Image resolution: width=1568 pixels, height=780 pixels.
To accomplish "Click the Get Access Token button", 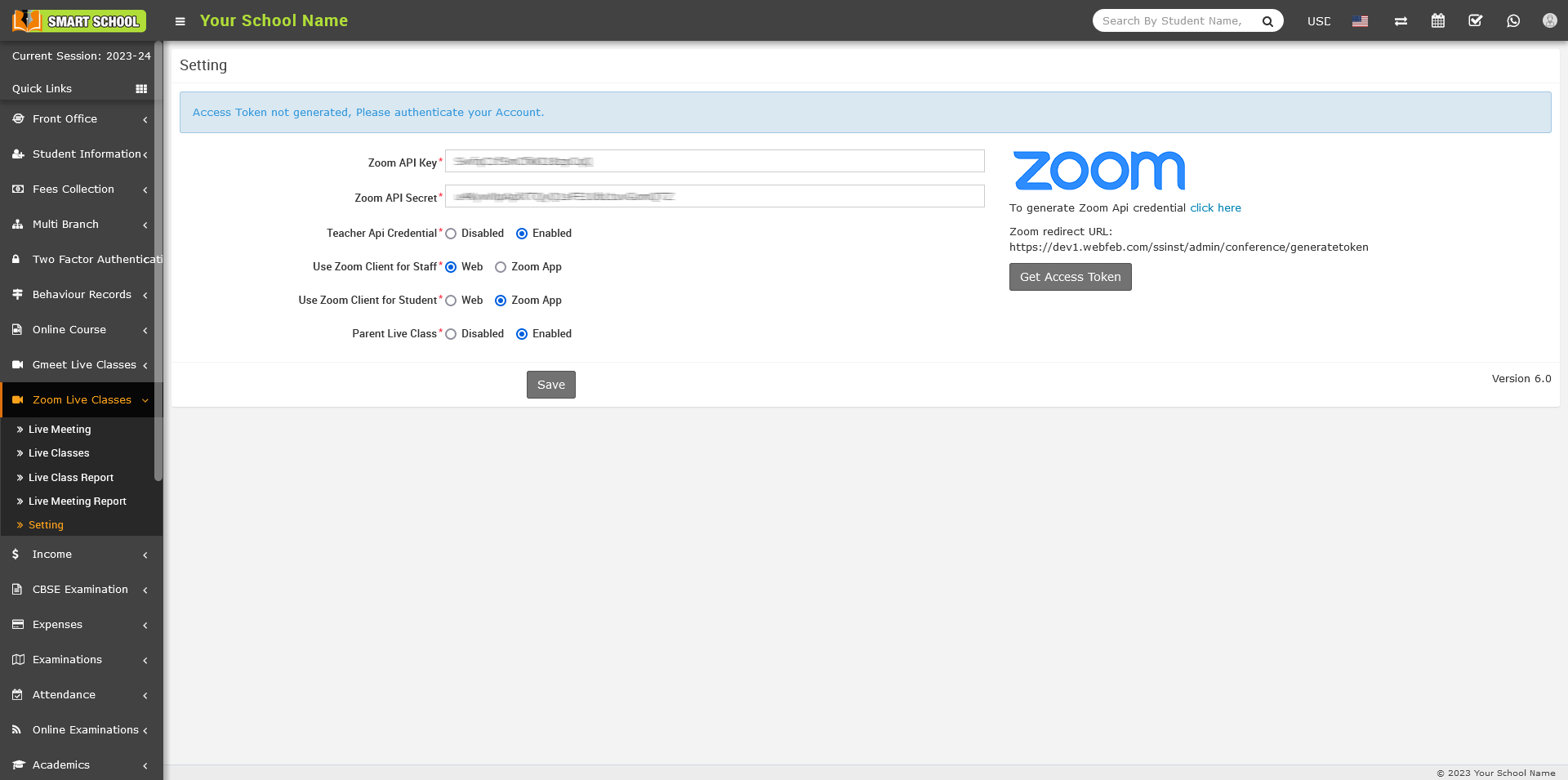I will pyautogui.click(x=1070, y=277).
